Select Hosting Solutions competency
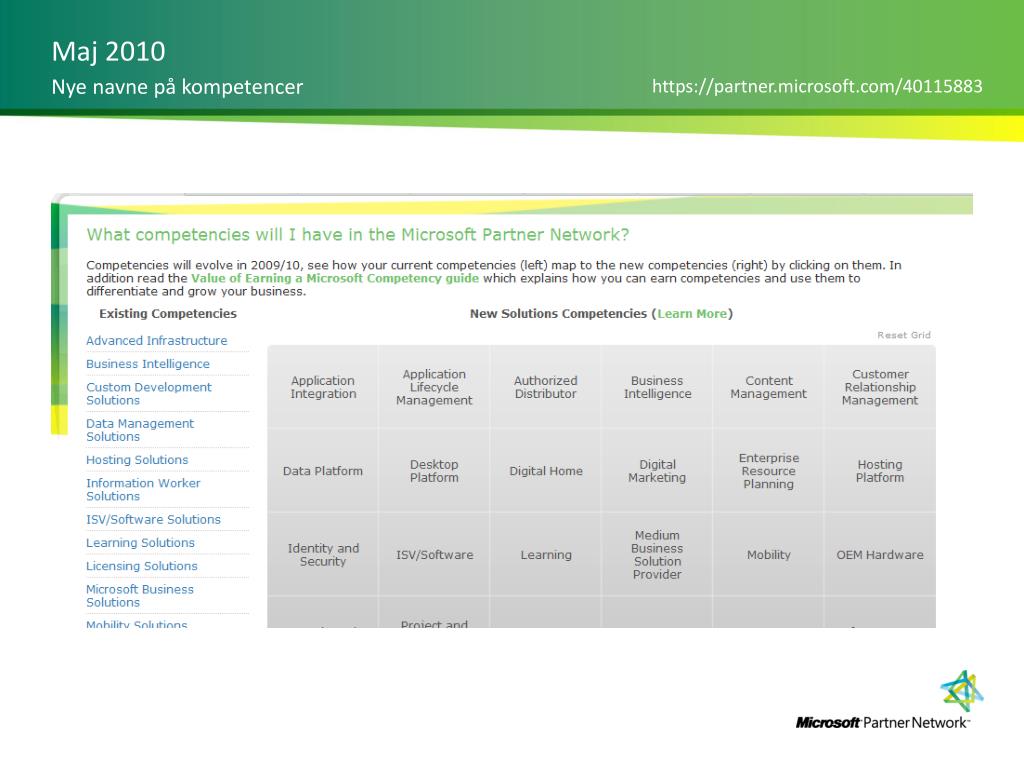 pyautogui.click(x=137, y=460)
